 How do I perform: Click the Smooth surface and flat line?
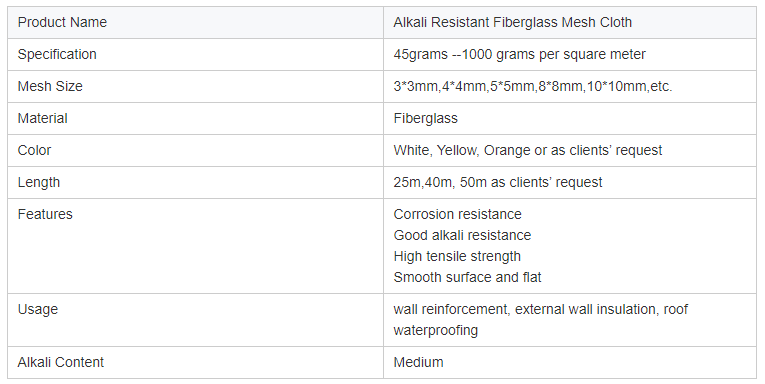tap(467, 277)
